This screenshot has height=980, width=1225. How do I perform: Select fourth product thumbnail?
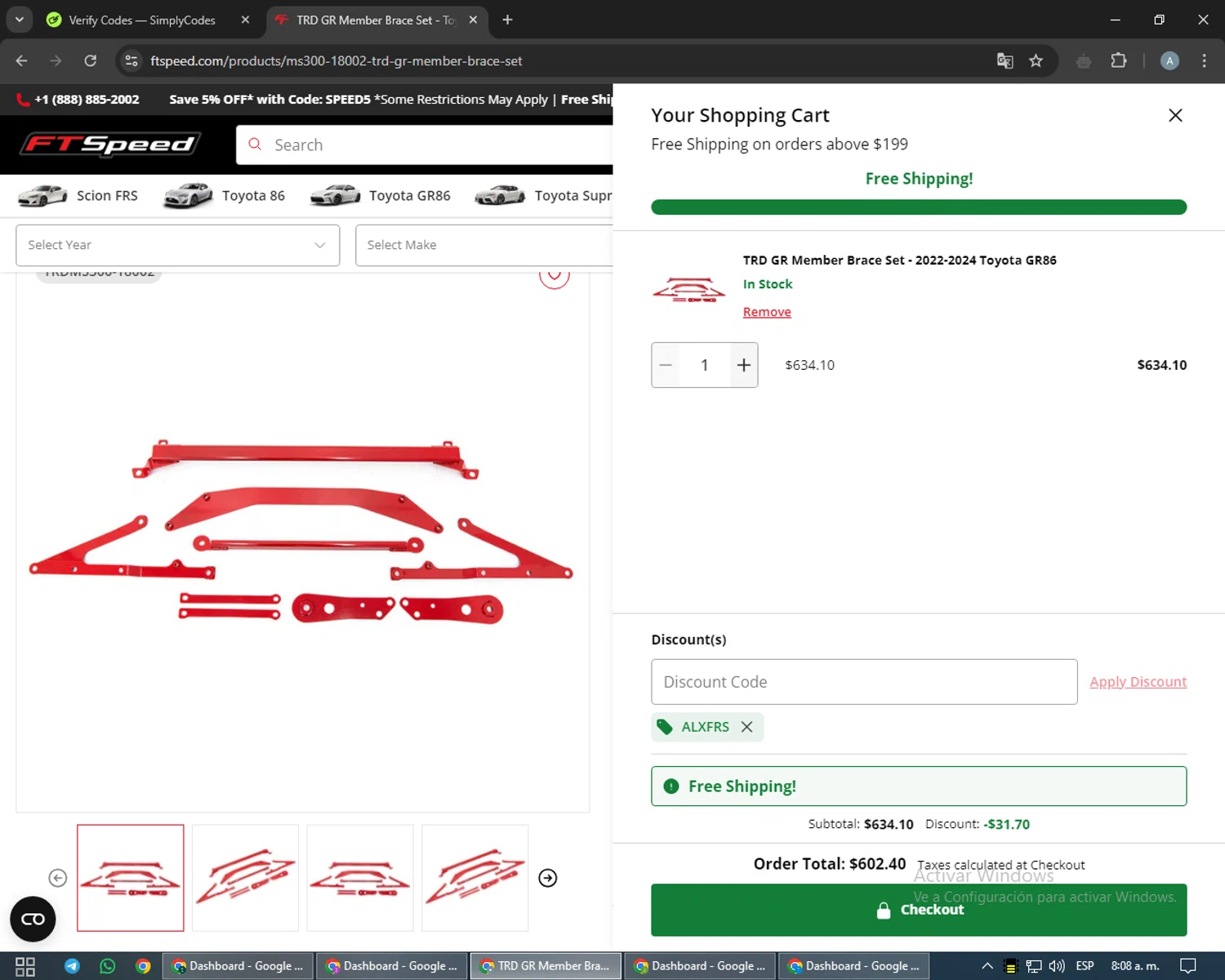474,878
